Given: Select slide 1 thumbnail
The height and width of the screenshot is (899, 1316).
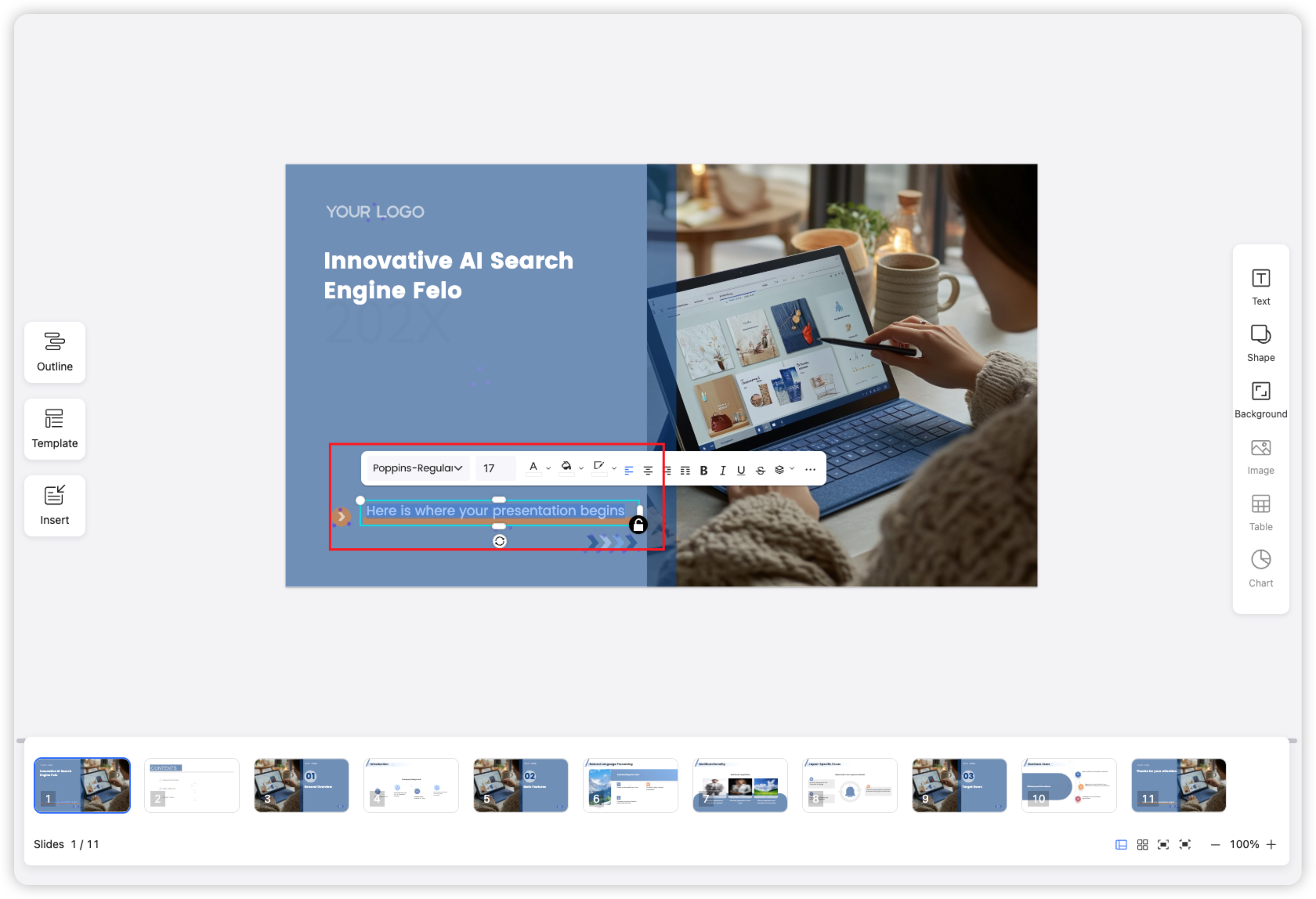Looking at the screenshot, I should 82,785.
